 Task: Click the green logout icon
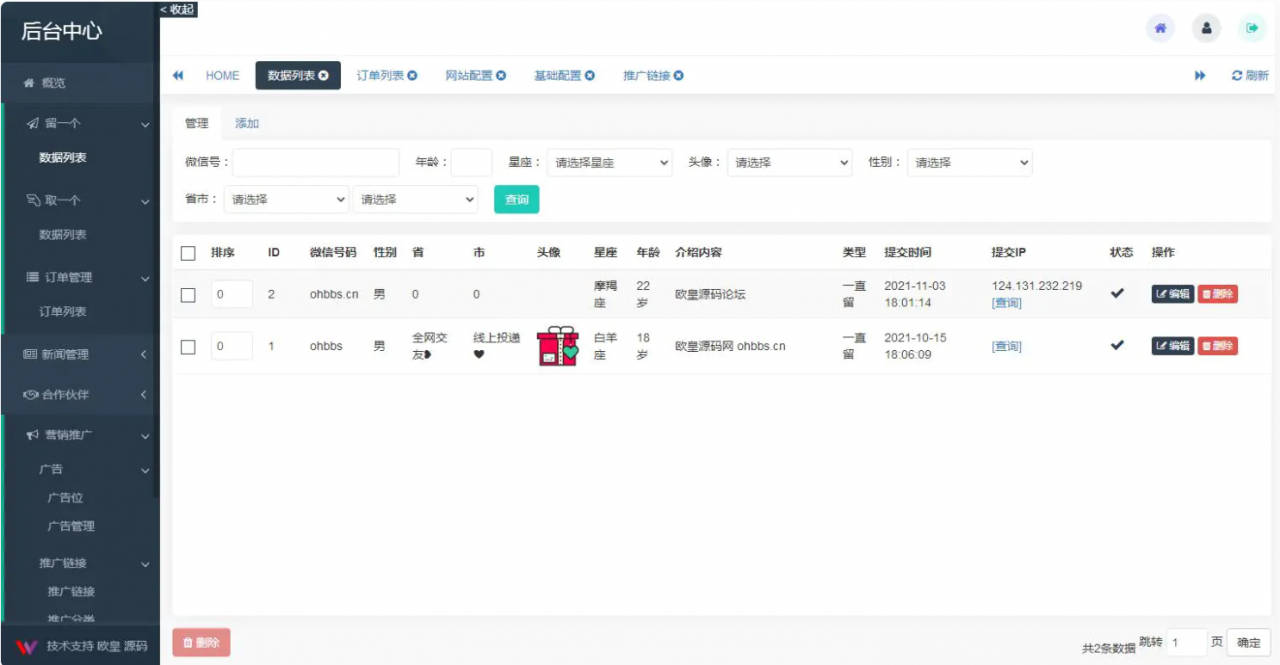1252,28
